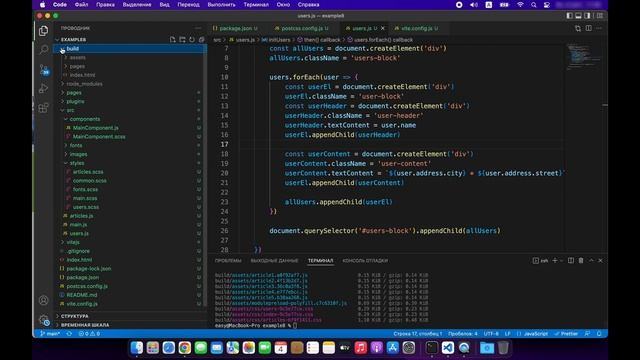Image resolution: width=640 pixels, height=360 pixels.
Task: Open the Explorer view in activity bar
Action: click(x=43, y=31)
